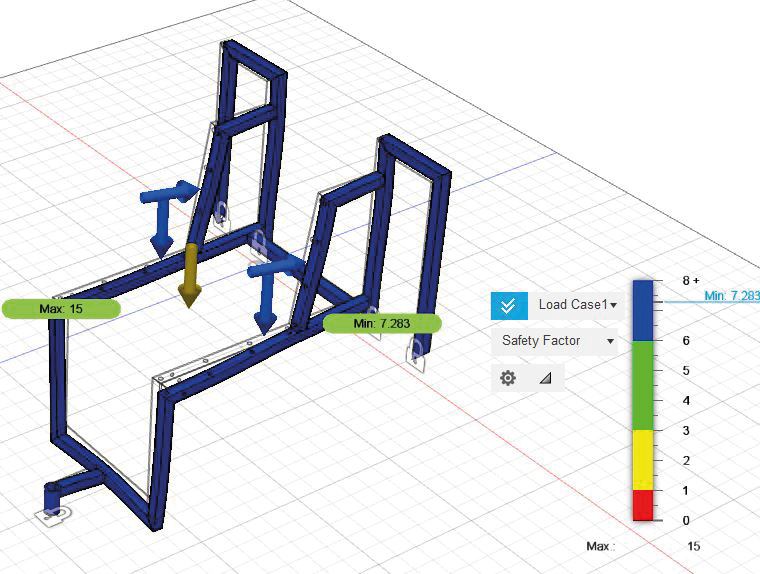This screenshot has height=574, width=760.
Task: Click the legend scale value 6
Action: [686, 341]
